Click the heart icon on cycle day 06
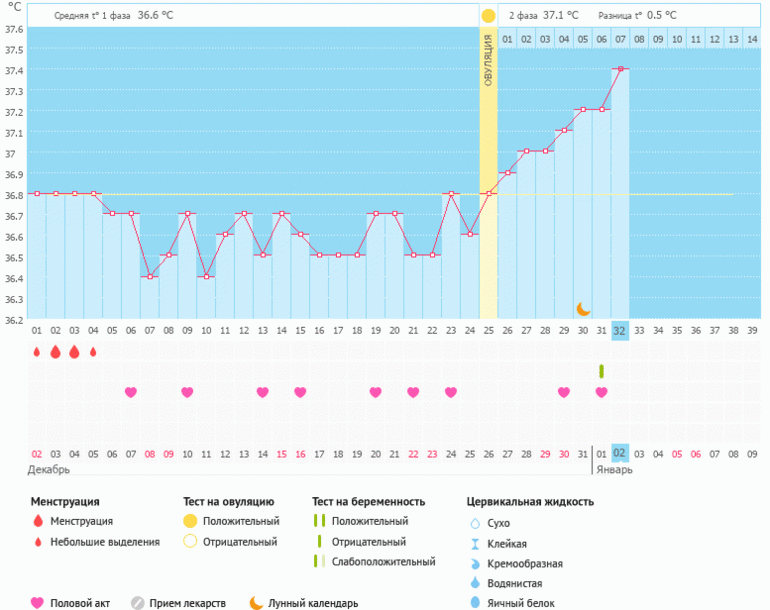This screenshot has width=770, height=610. point(131,392)
